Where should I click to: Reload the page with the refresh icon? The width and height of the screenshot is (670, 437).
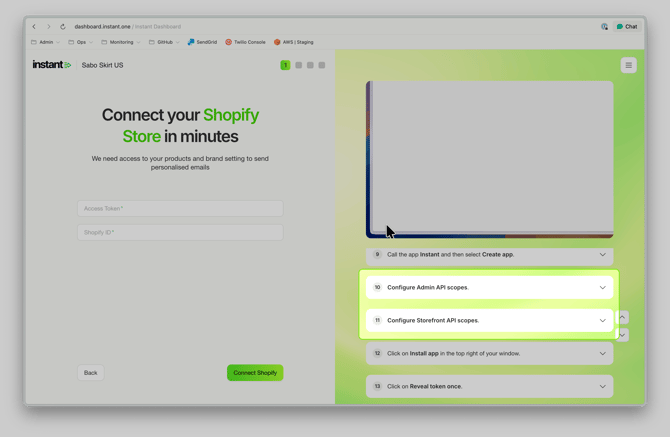point(63,27)
